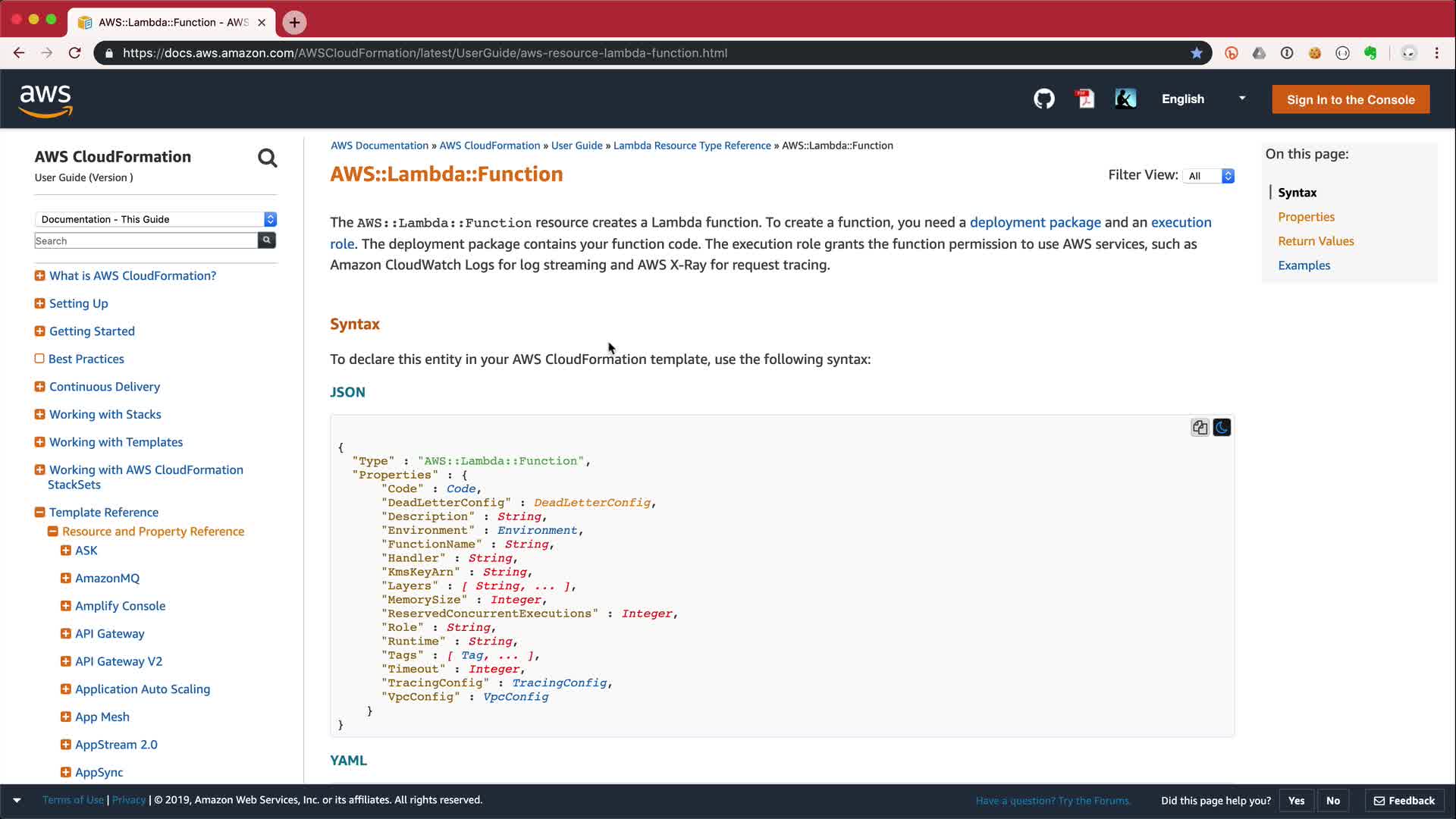The image size is (1456, 819).
Task: Open the GitHub icon in header
Action: point(1044,99)
